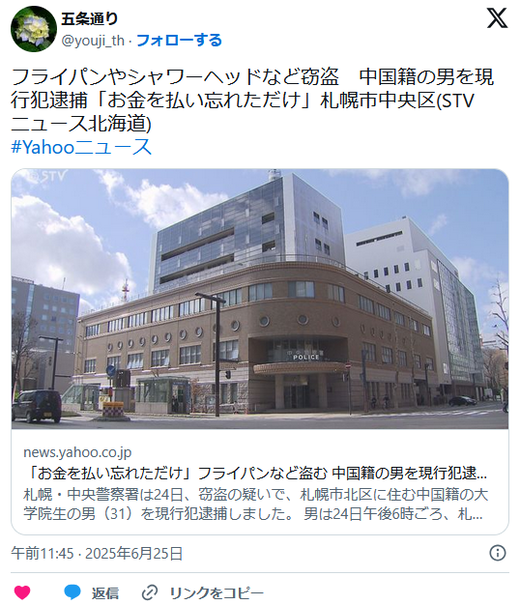This screenshot has height=605, width=520.
Task: Click the POLICE sign on the building
Action: click(x=306, y=357)
